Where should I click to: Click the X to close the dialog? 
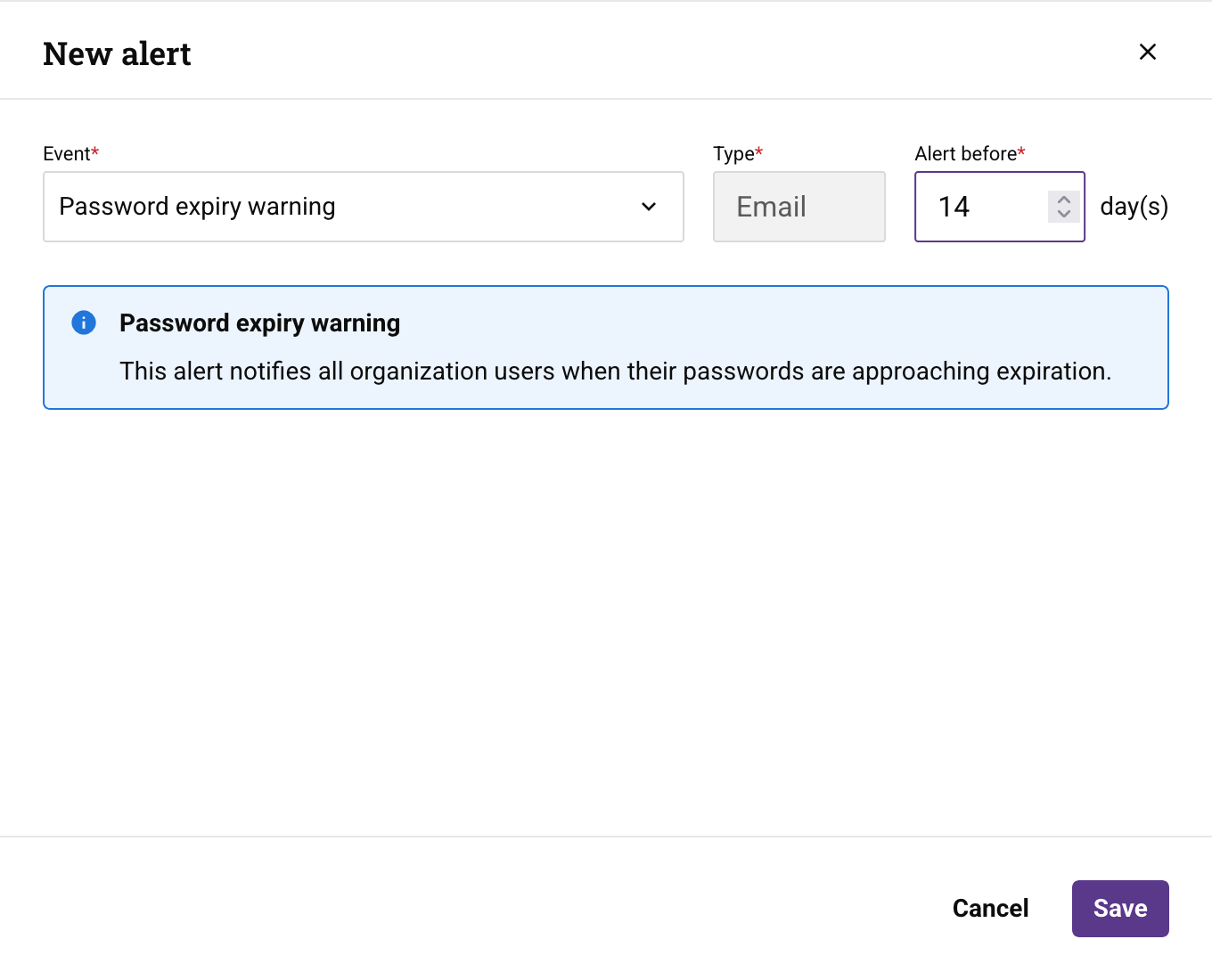(x=1147, y=52)
